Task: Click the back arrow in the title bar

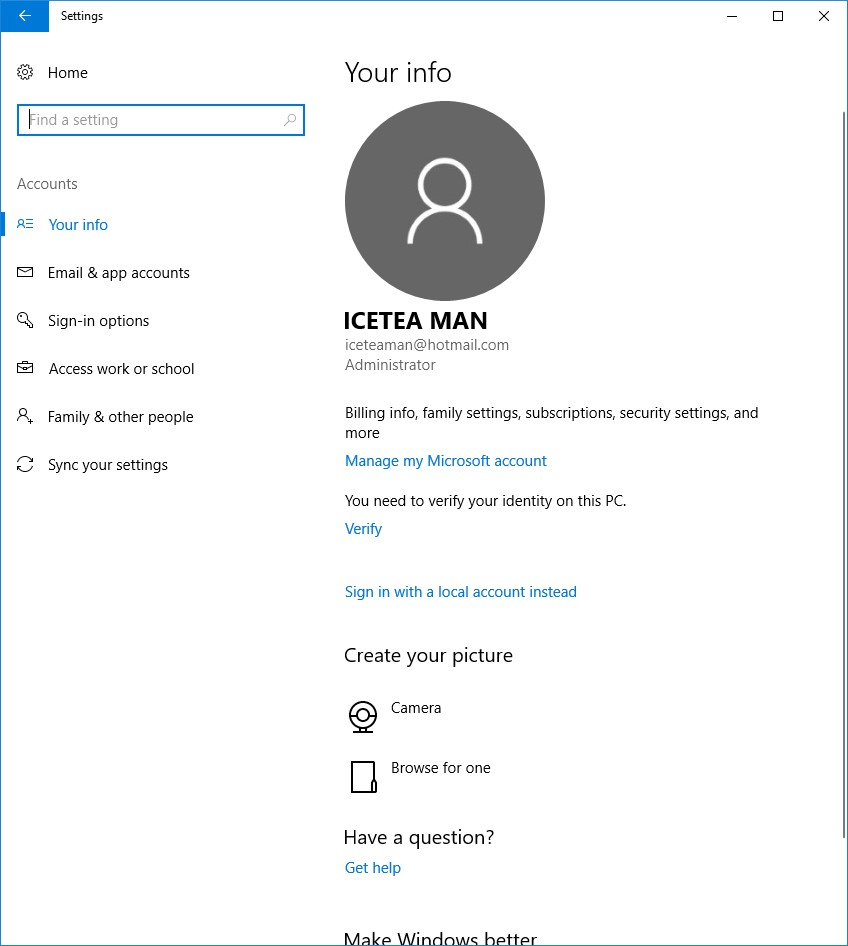Action: point(24,16)
